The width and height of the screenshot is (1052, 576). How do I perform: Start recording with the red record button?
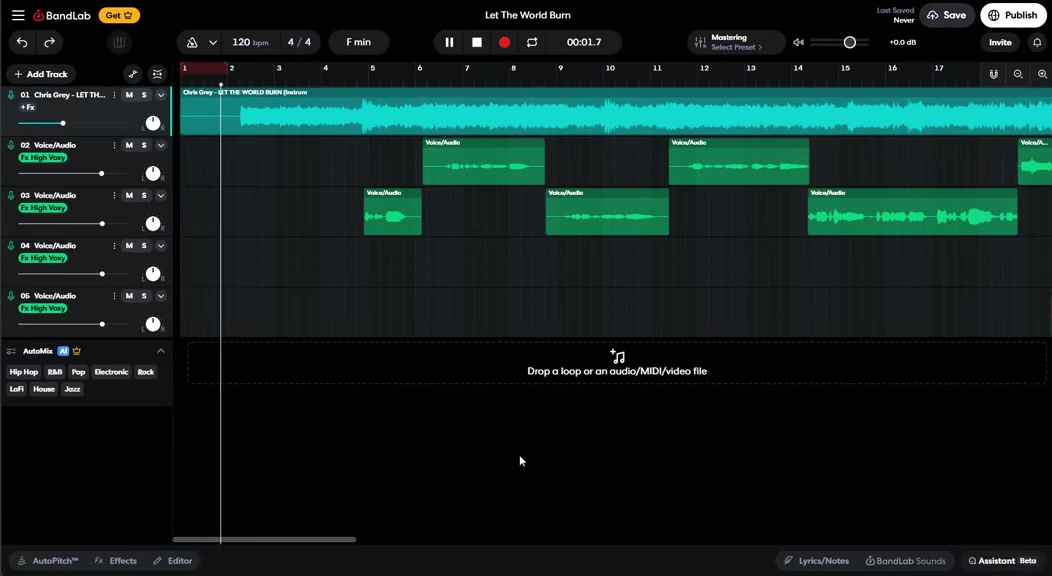(505, 42)
